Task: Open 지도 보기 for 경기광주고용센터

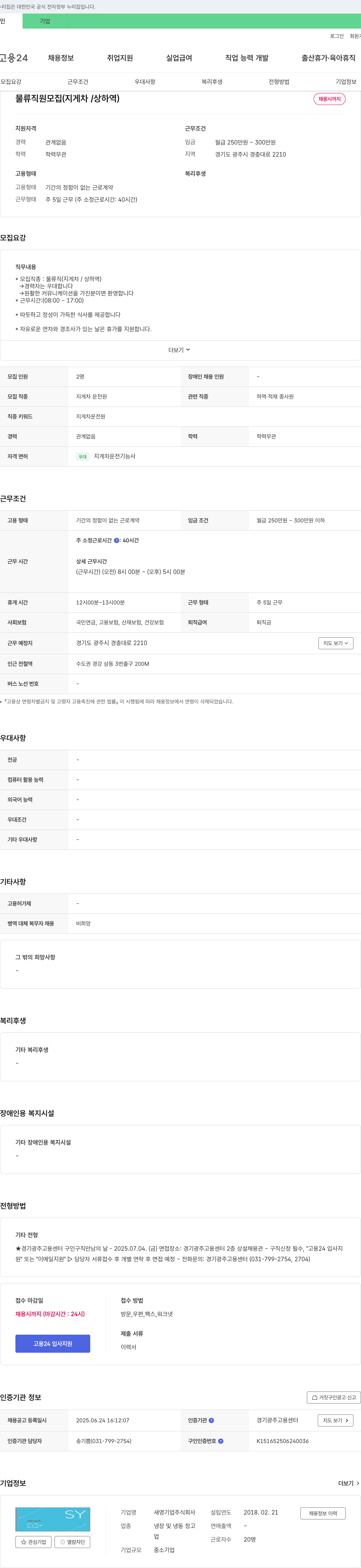Action: (335, 1421)
